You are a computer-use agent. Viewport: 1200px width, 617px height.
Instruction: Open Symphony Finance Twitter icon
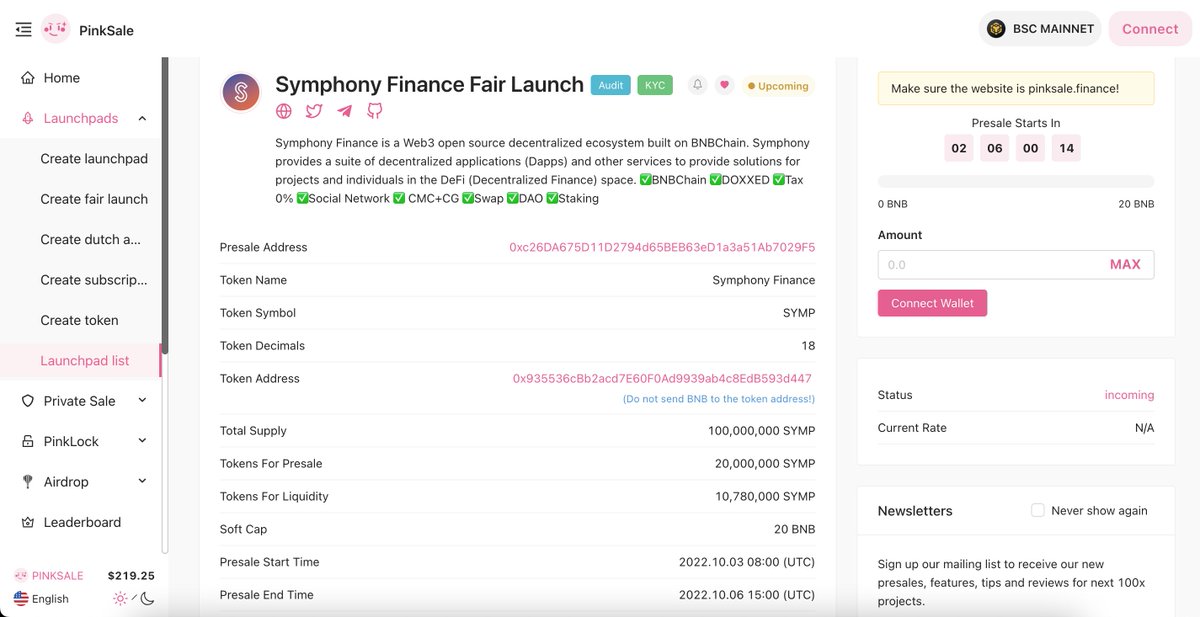314,111
